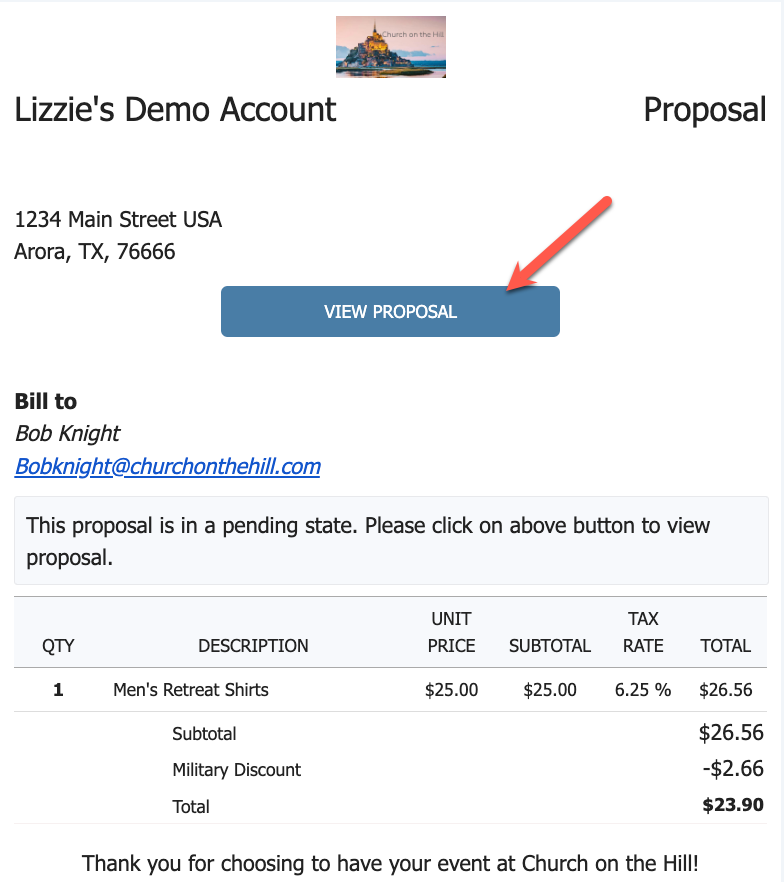
Task: Select the Lizzie's Demo Account heading
Action: (x=175, y=109)
